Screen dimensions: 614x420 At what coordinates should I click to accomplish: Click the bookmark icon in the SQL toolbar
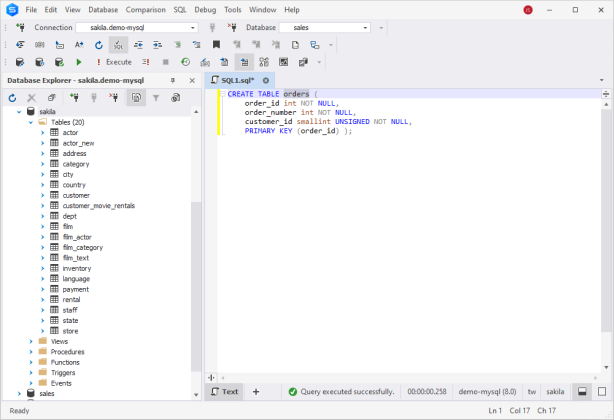click(x=216, y=45)
